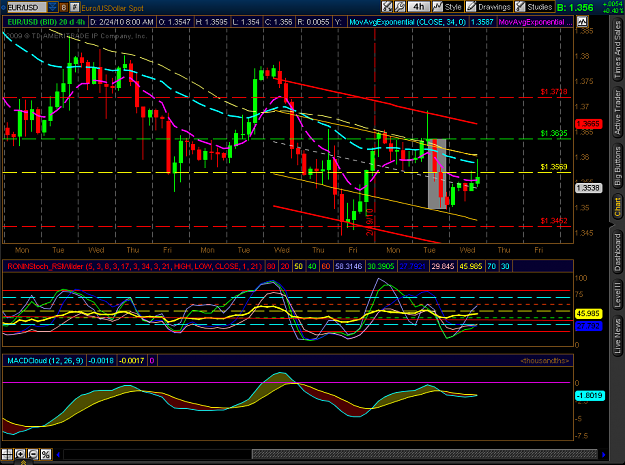Image resolution: width=625 pixels, height=465 pixels.
Task: Click the C: 1.356 close price cell
Action: tap(277, 22)
